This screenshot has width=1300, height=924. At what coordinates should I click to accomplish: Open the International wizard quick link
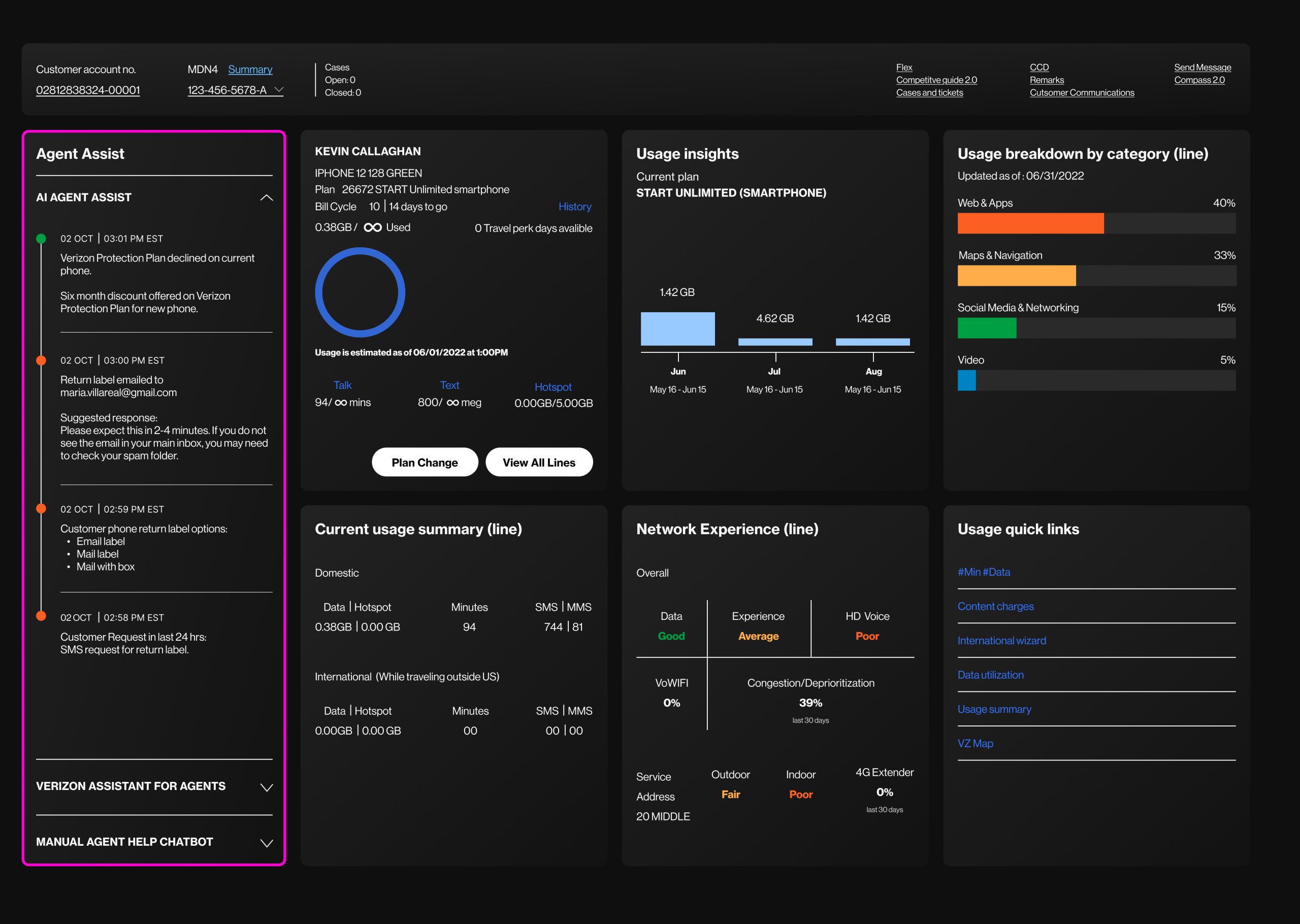click(x=1001, y=641)
